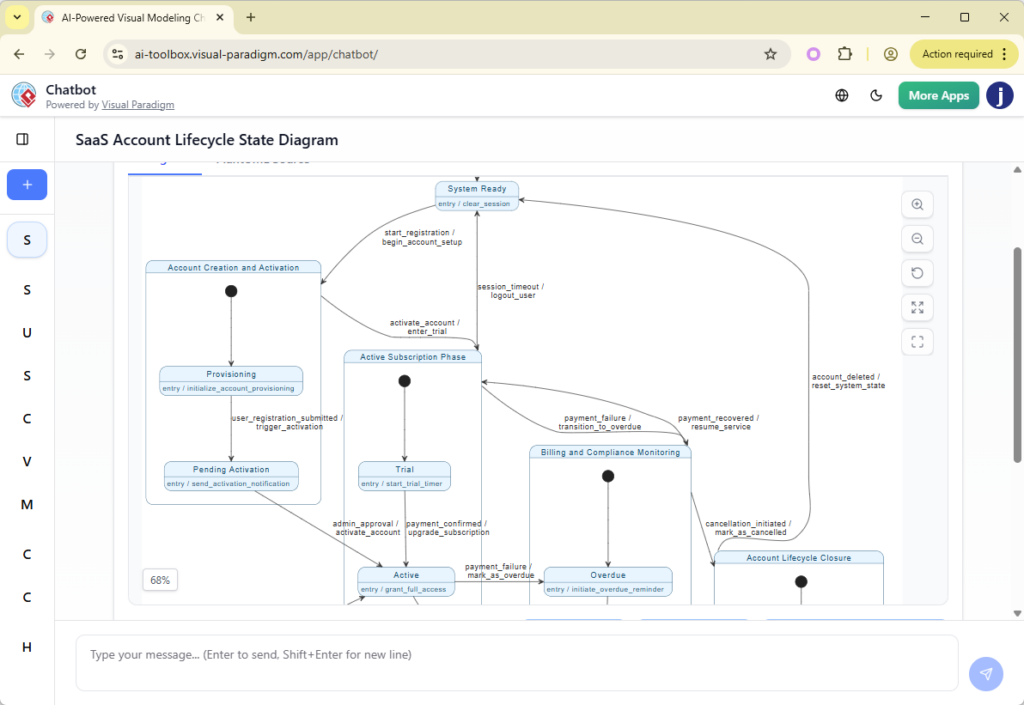Switch to the PlantUML Source tab

(x=262, y=158)
